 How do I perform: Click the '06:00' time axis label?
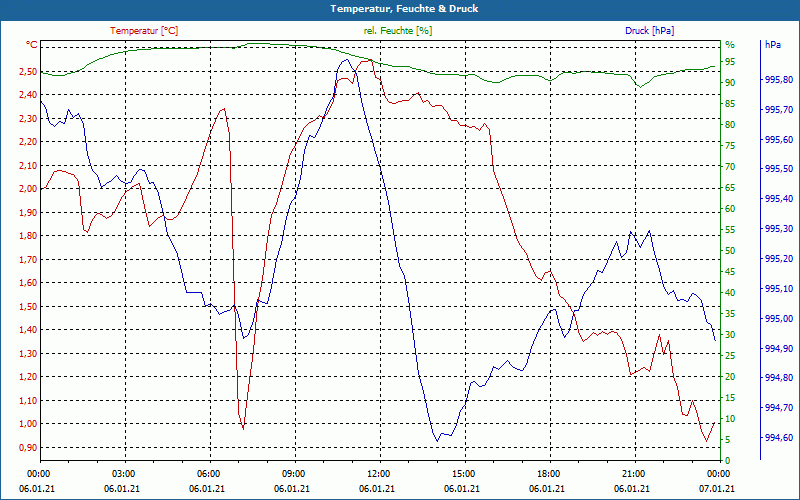pyautogui.click(x=208, y=474)
